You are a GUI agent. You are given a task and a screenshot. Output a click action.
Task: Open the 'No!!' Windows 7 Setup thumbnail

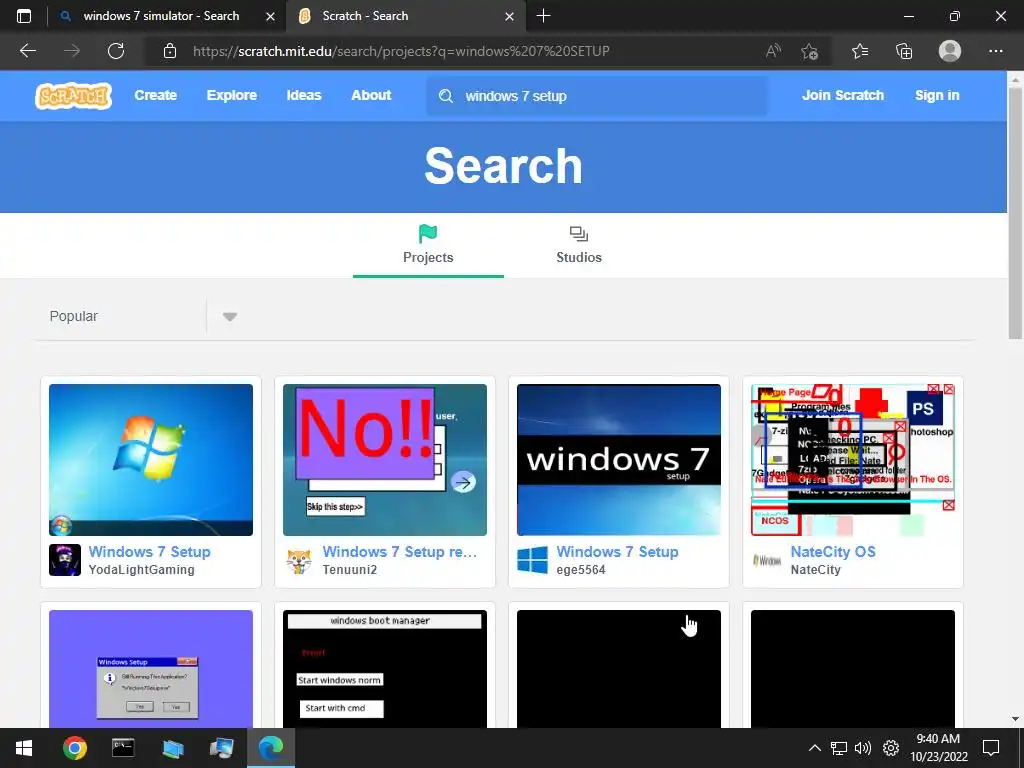[x=385, y=460]
